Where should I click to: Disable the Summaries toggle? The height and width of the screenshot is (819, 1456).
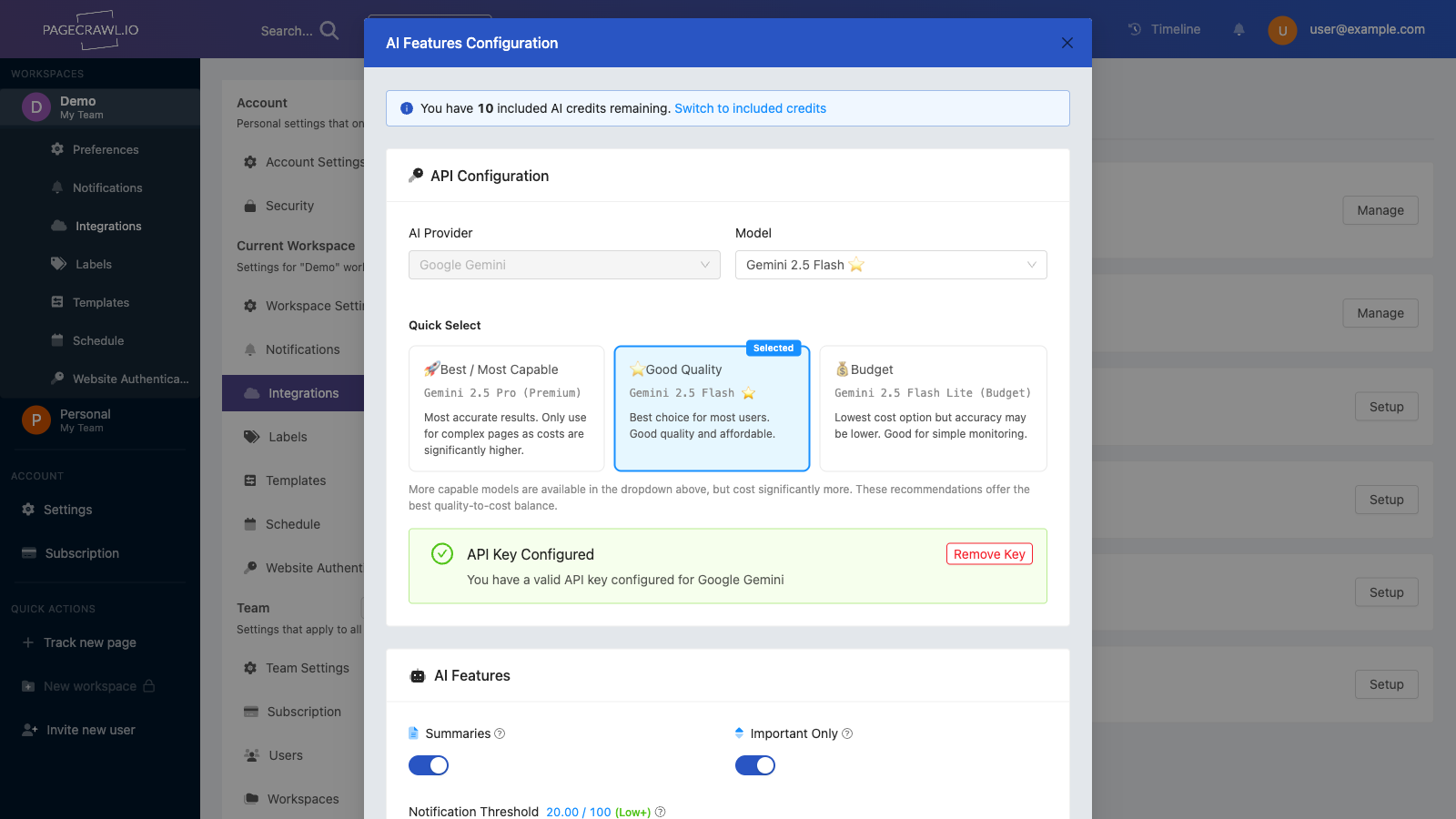tap(429, 765)
